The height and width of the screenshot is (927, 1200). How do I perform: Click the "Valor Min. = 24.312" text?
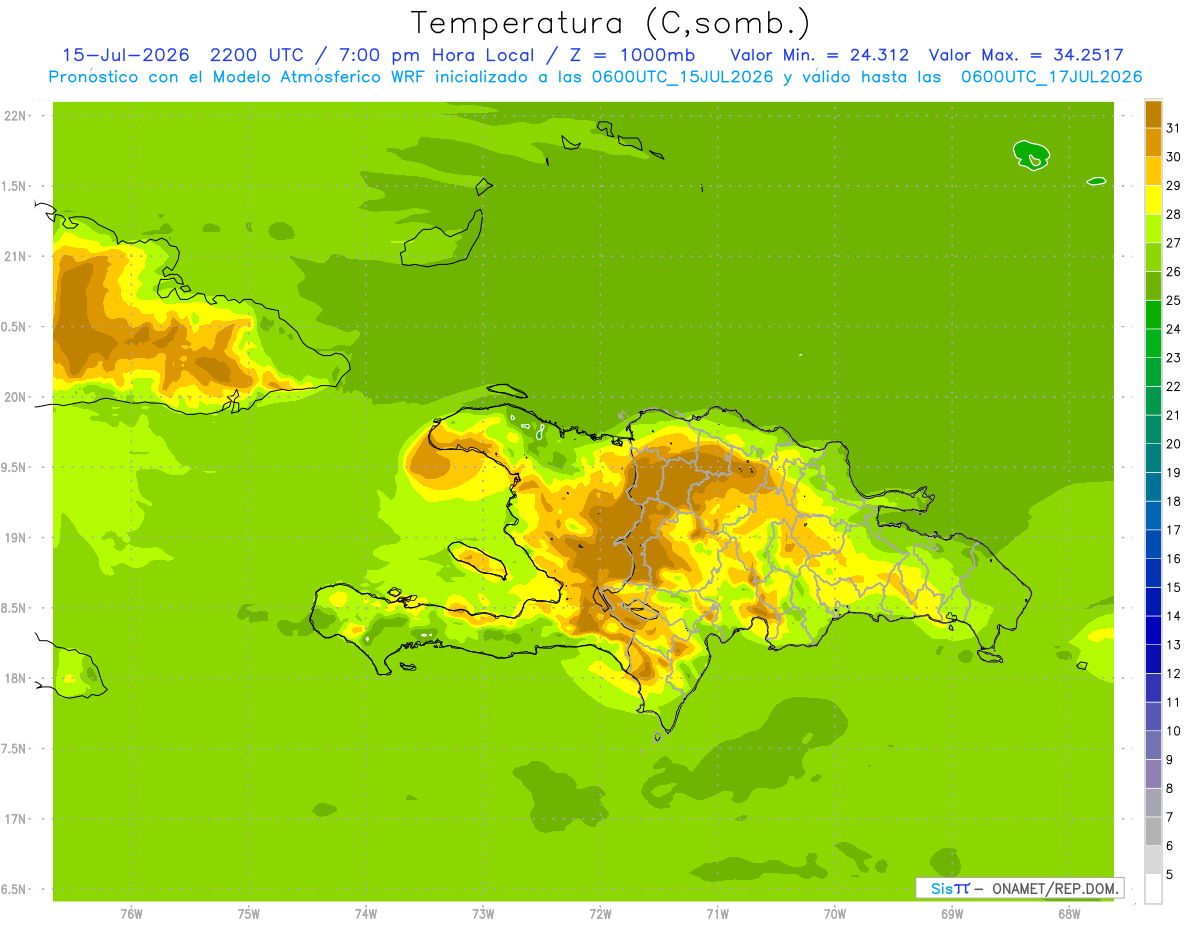coord(820,55)
